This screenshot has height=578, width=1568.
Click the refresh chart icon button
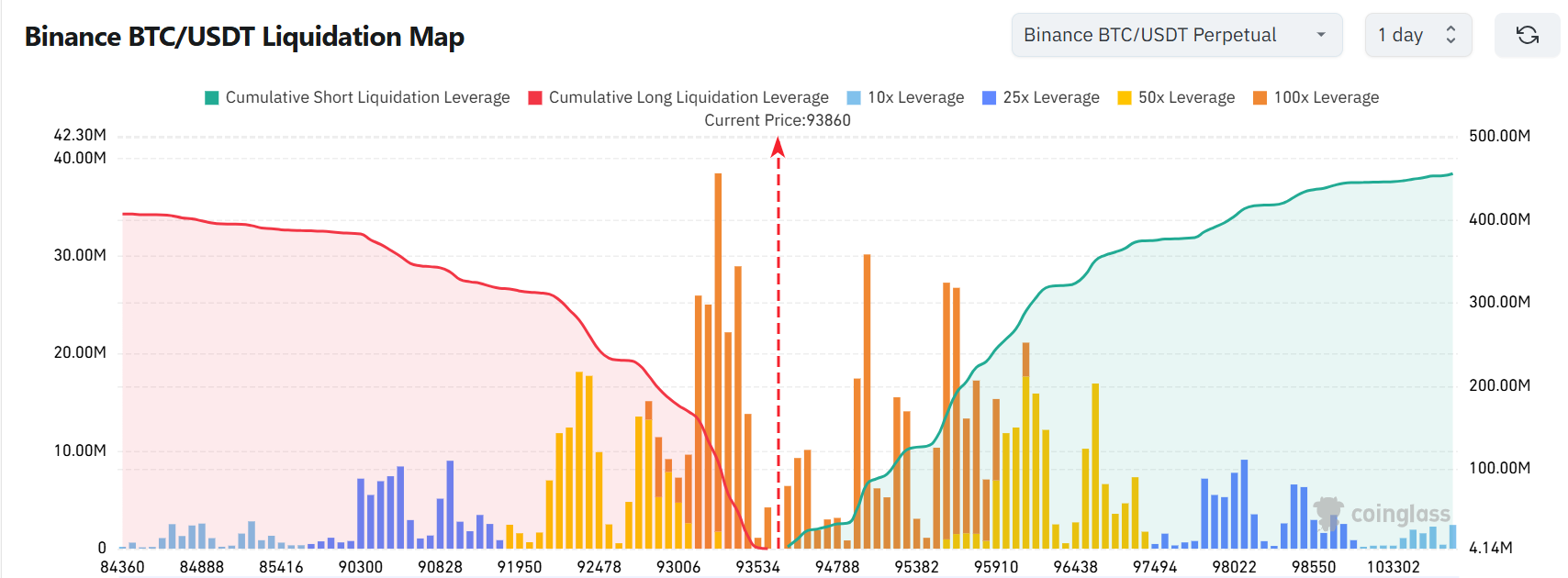tap(1528, 35)
